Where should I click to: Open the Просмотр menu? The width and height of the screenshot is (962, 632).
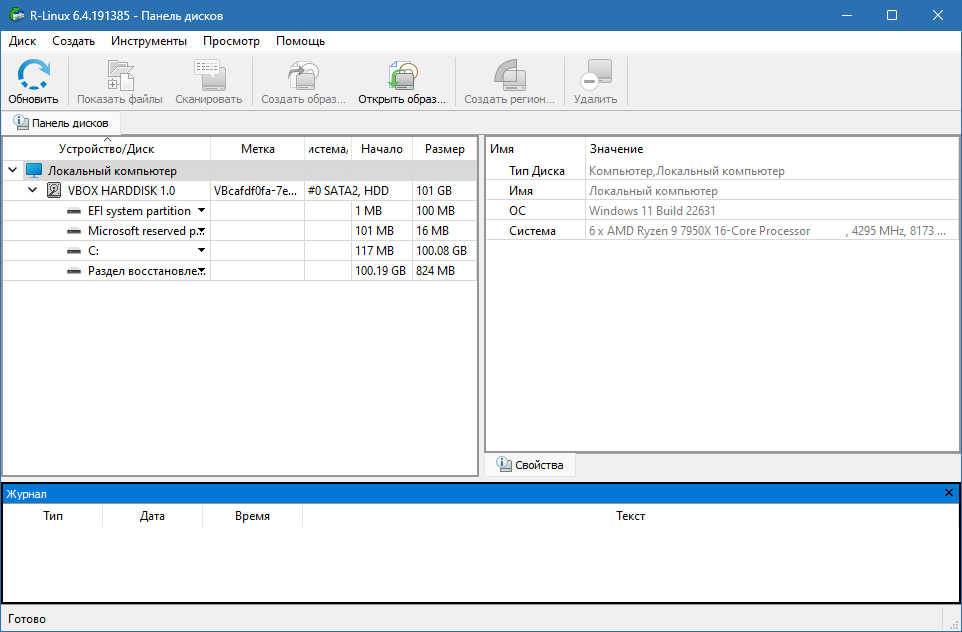tap(231, 41)
